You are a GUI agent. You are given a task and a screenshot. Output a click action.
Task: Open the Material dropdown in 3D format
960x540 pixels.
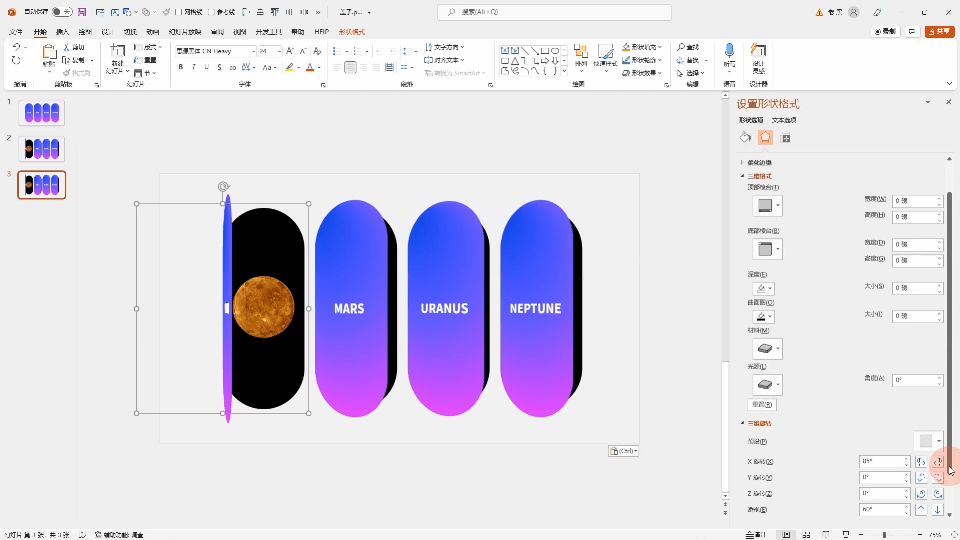(x=767, y=349)
